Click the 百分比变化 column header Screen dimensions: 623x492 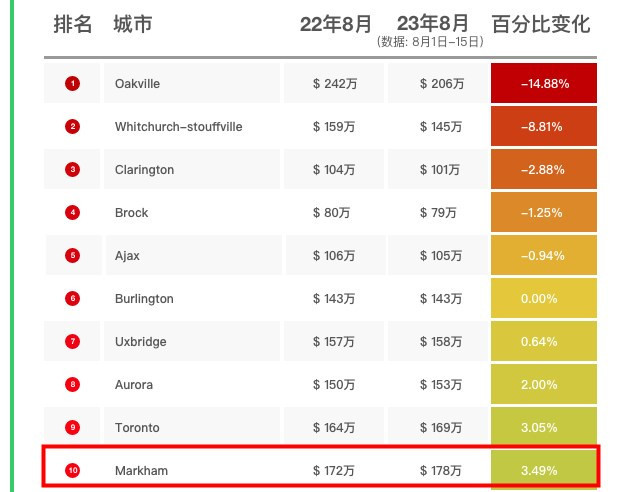[x=541, y=25]
